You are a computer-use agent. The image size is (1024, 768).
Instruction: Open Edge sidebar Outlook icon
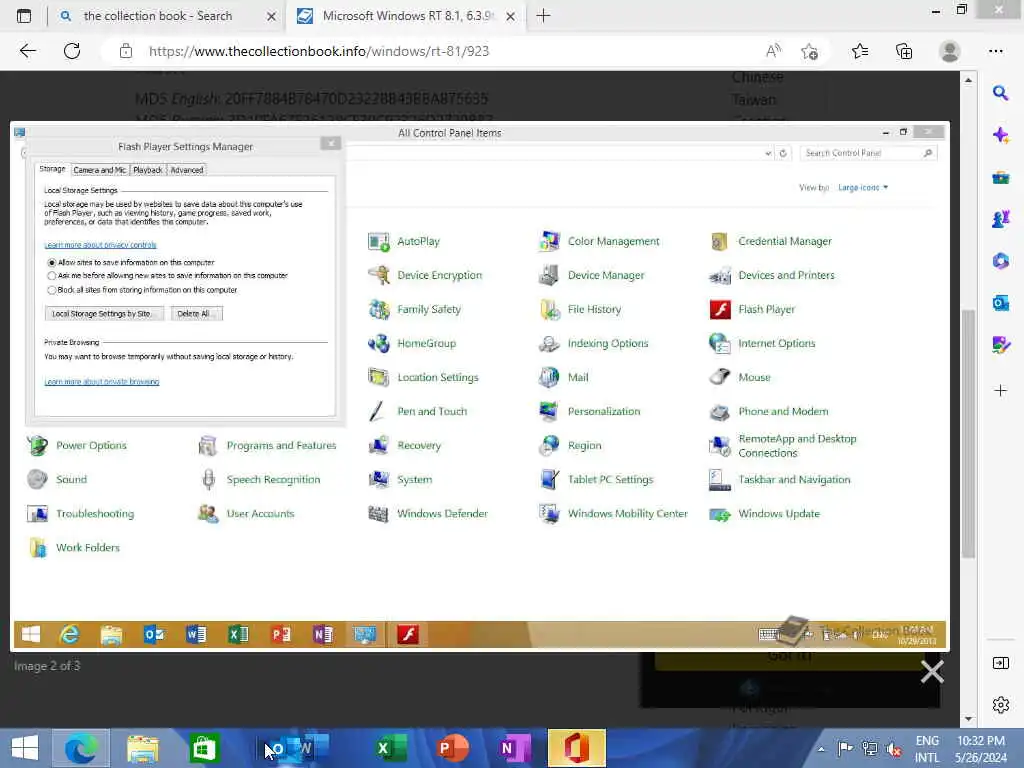coord(1000,302)
